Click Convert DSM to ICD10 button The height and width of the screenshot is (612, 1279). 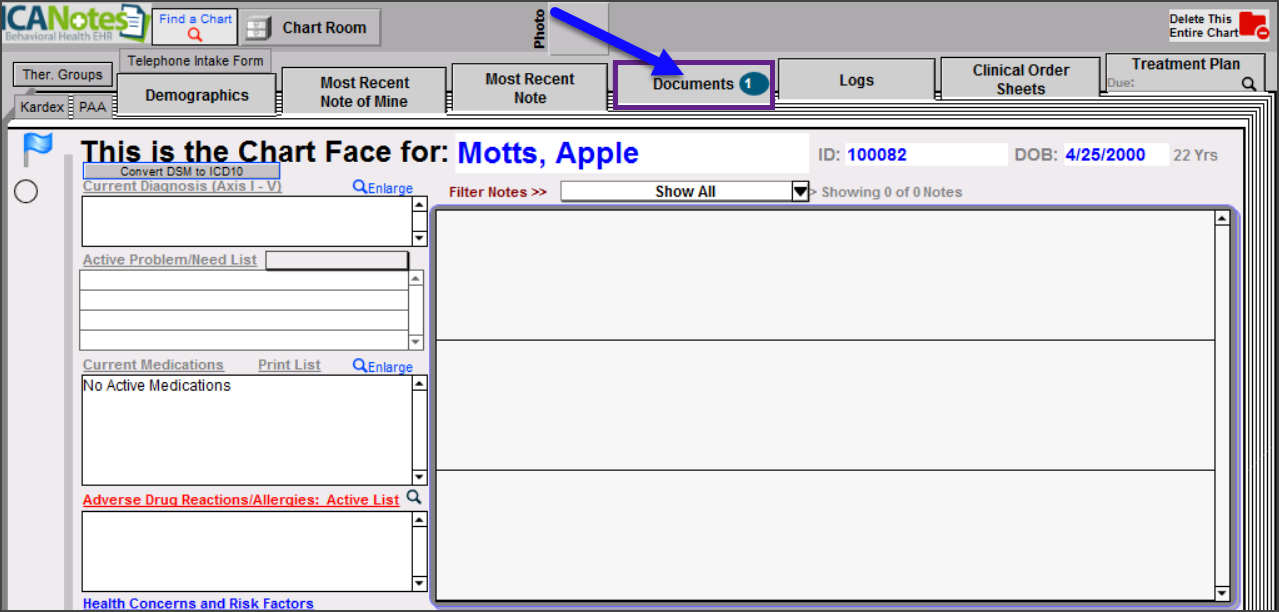pyautogui.click(x=181, y=171)
